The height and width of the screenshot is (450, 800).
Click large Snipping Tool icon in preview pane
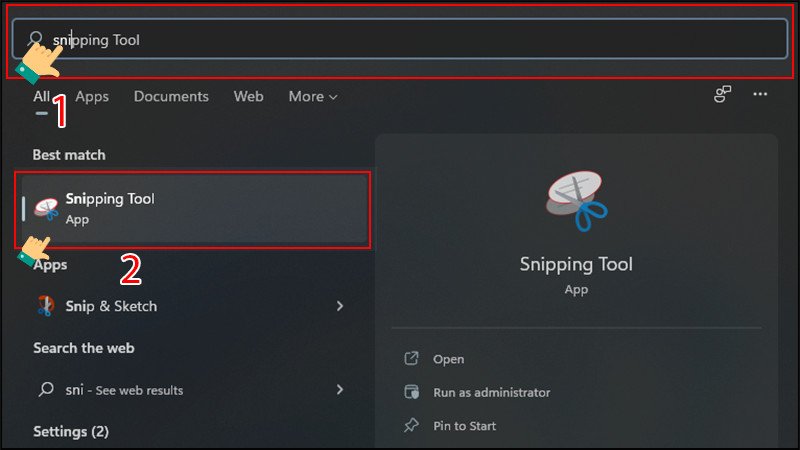pos(576,201)
